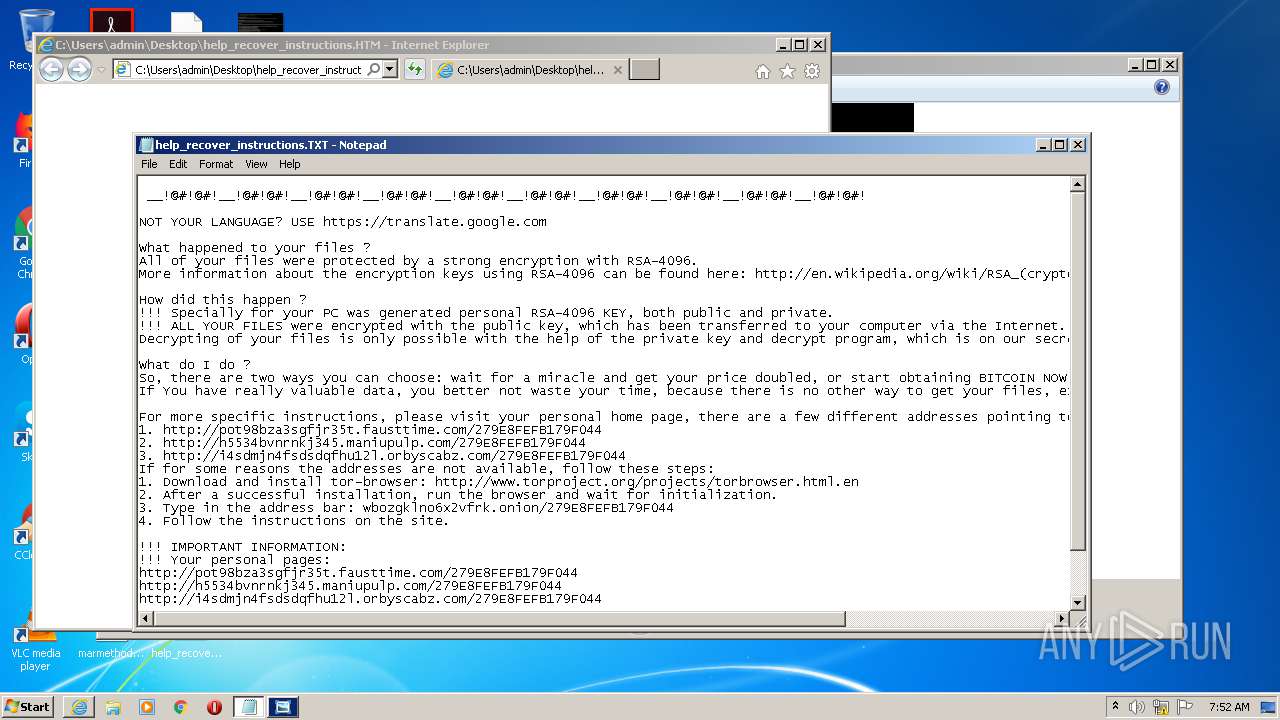Expand the IE address bar autocomplete dropdown
This screenshot has width=1280, height=720.
(x=390, y=70)
